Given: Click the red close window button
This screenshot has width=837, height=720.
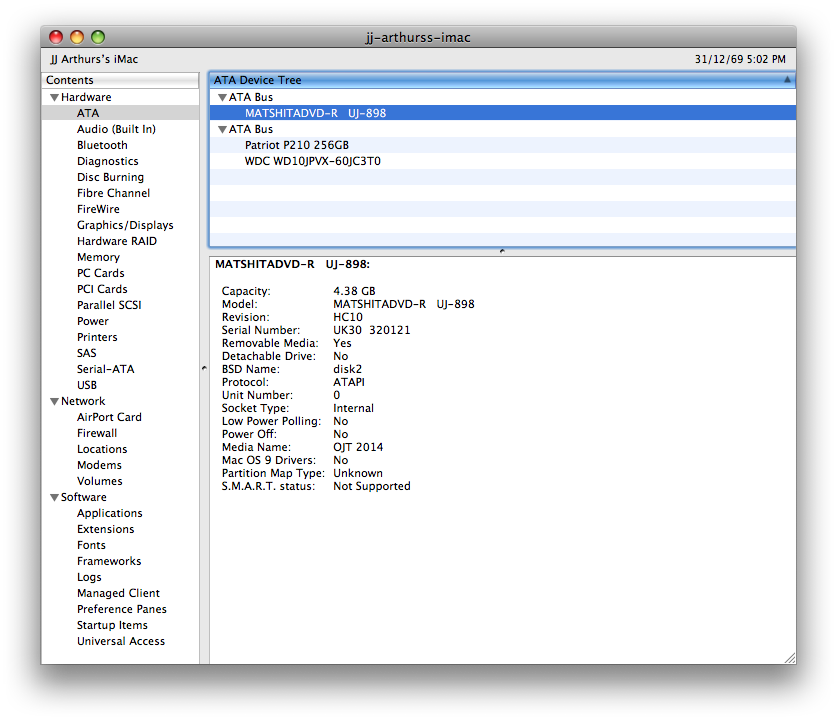Looking at the screenshot, I should click(56, 37).
